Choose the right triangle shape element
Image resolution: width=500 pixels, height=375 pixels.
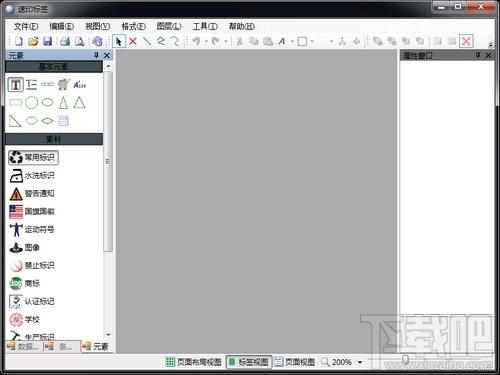point(15,121)
